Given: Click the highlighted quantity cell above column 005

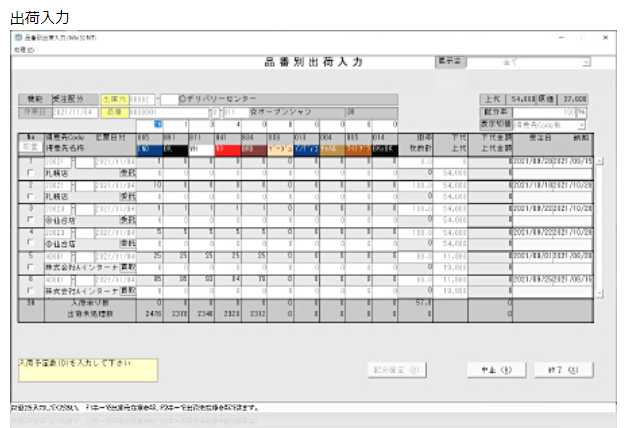Looking at the screenshot, I should pos(158,124).
